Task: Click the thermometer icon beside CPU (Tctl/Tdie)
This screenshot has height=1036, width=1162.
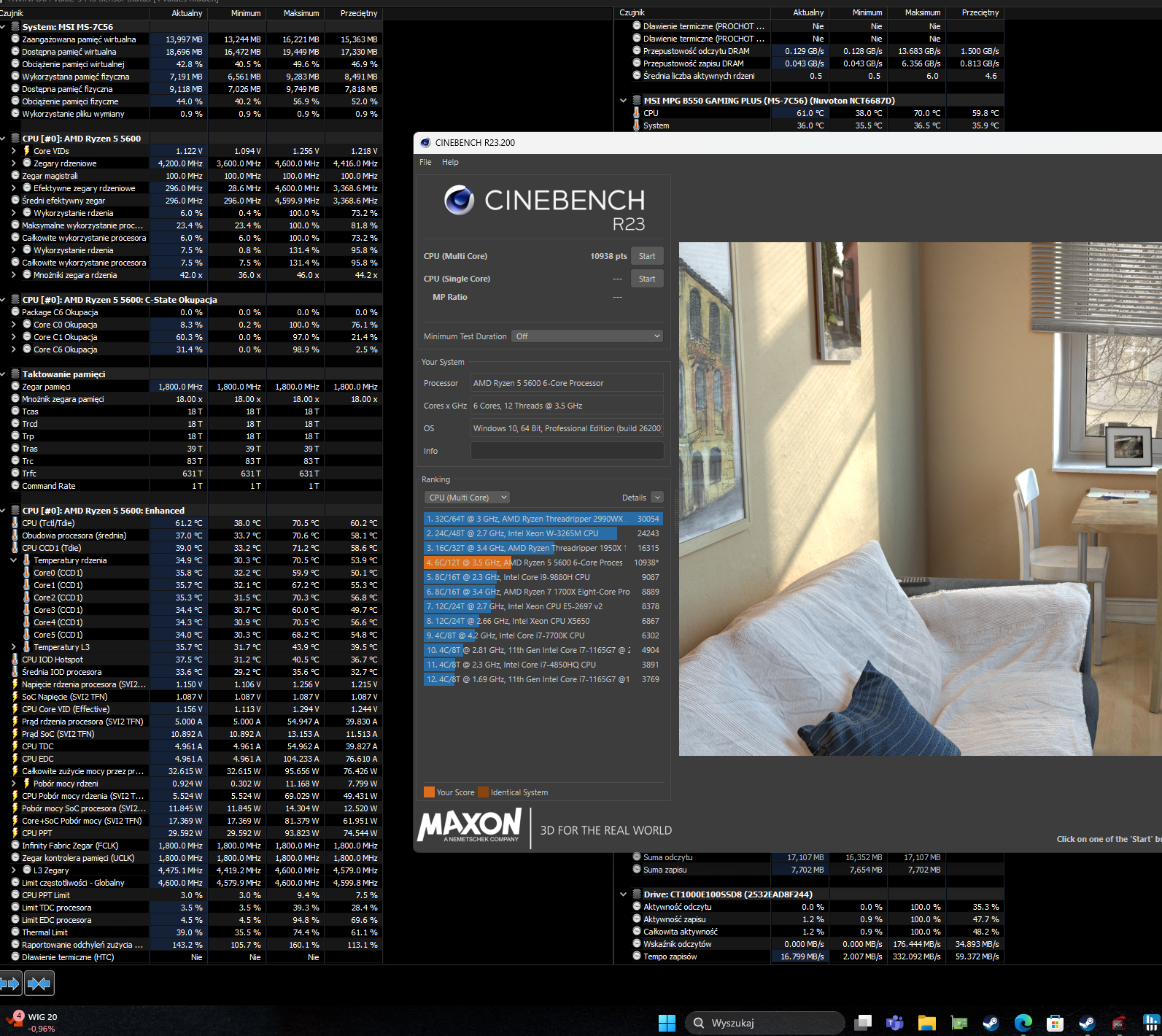Action: tap(15, 523)
